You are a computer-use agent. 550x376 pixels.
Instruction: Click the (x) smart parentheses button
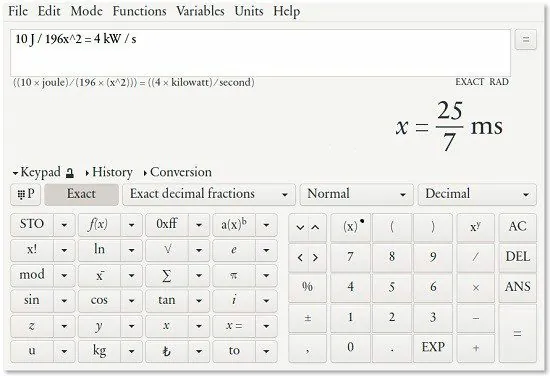350,228
